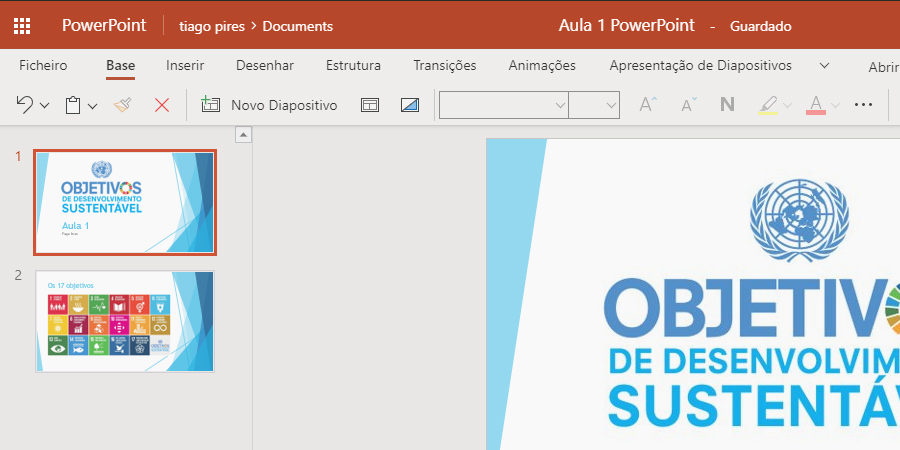
Task: Click the red Delete X icon
Action: (162, 105)
